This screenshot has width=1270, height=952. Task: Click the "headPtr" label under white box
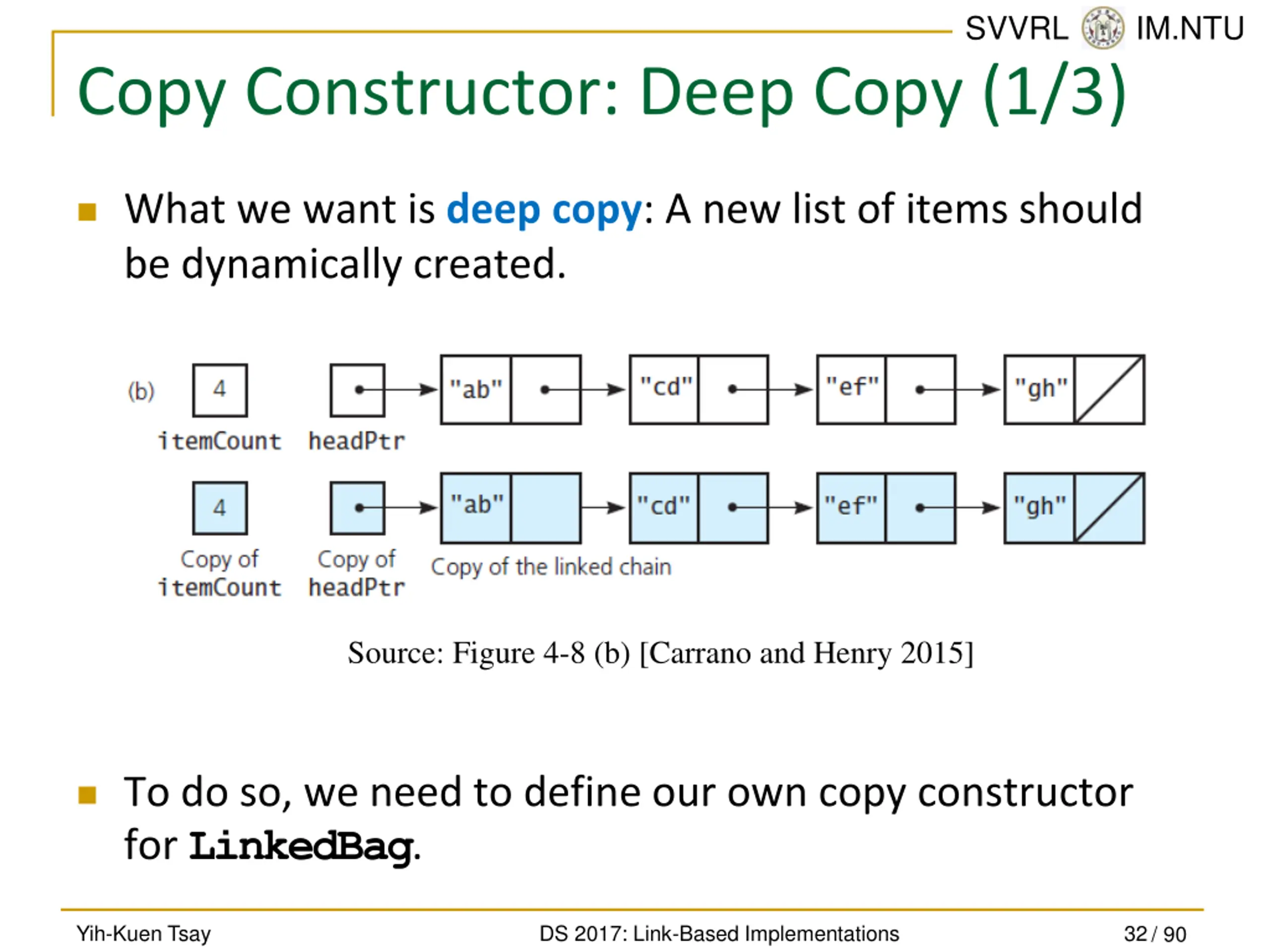[357, 441]
